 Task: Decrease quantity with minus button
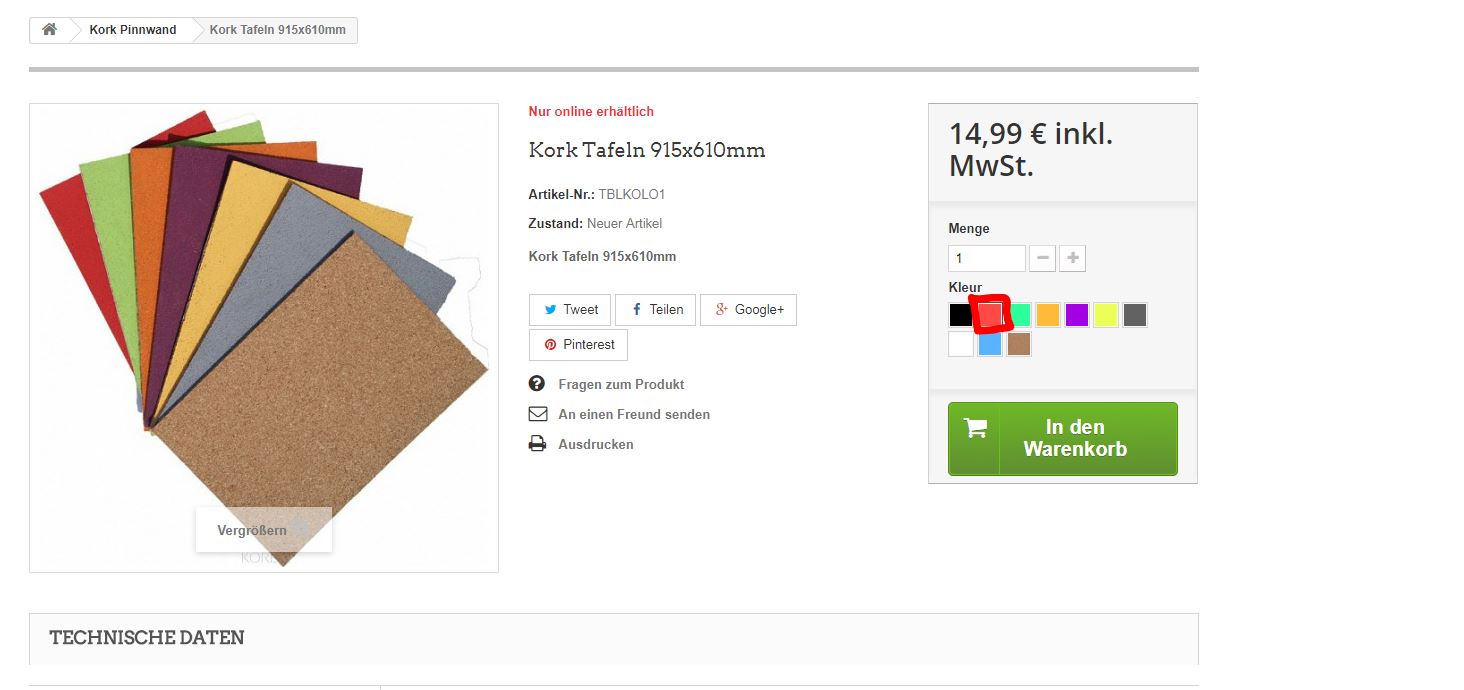coord(1042,258)
